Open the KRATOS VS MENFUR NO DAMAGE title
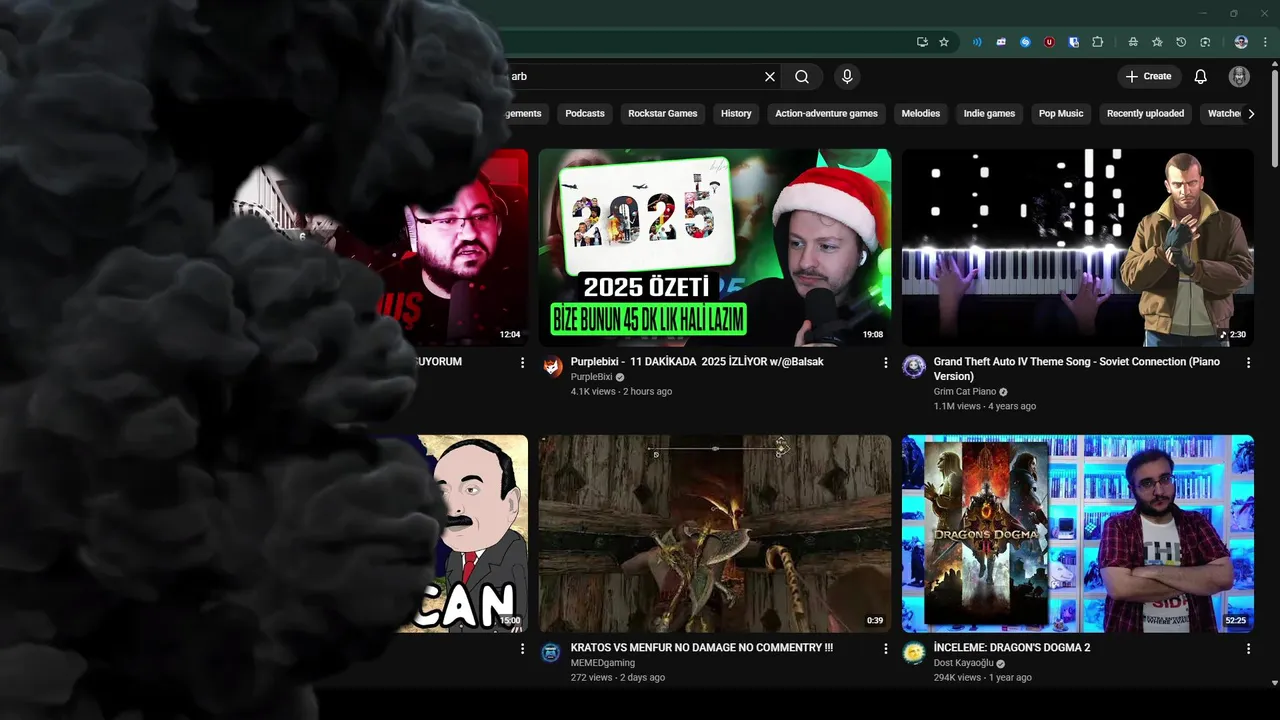1280x720 pixels. pos(702,648)
